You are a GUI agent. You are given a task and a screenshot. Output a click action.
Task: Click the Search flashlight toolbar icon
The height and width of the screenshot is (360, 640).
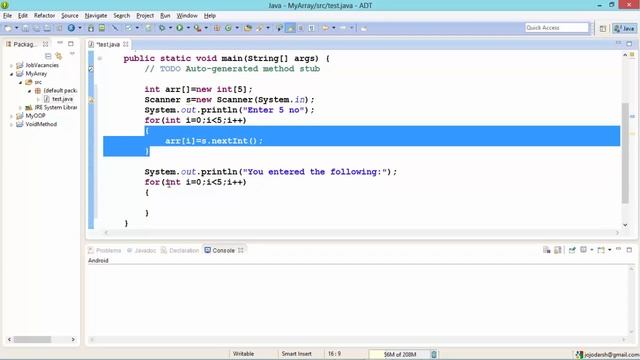[x=259, y=28]
